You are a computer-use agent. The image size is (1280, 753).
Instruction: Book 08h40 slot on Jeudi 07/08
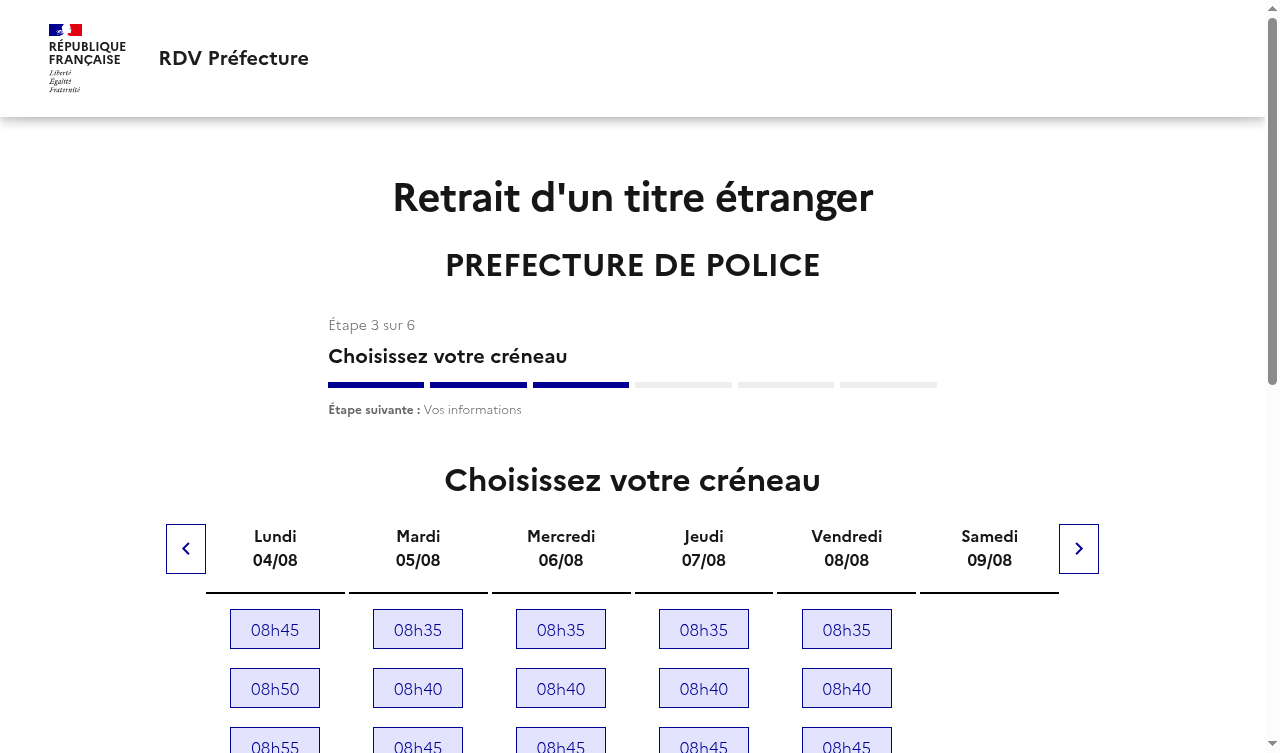tap(704, 688)
